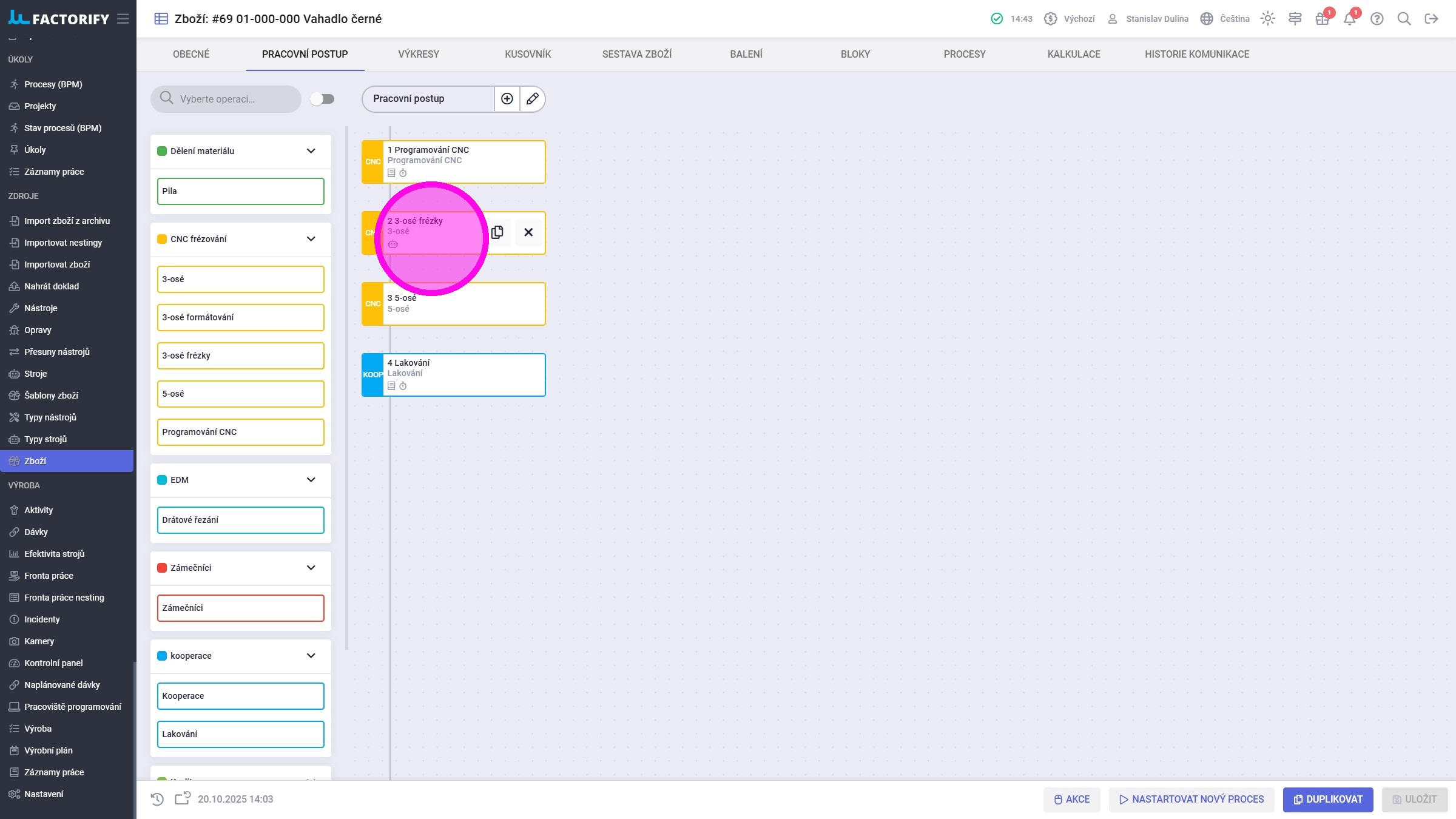The width and height of the screenshot is (1456, 819).
Task: Click the history clock icon in footer
Action: point(157,799)
